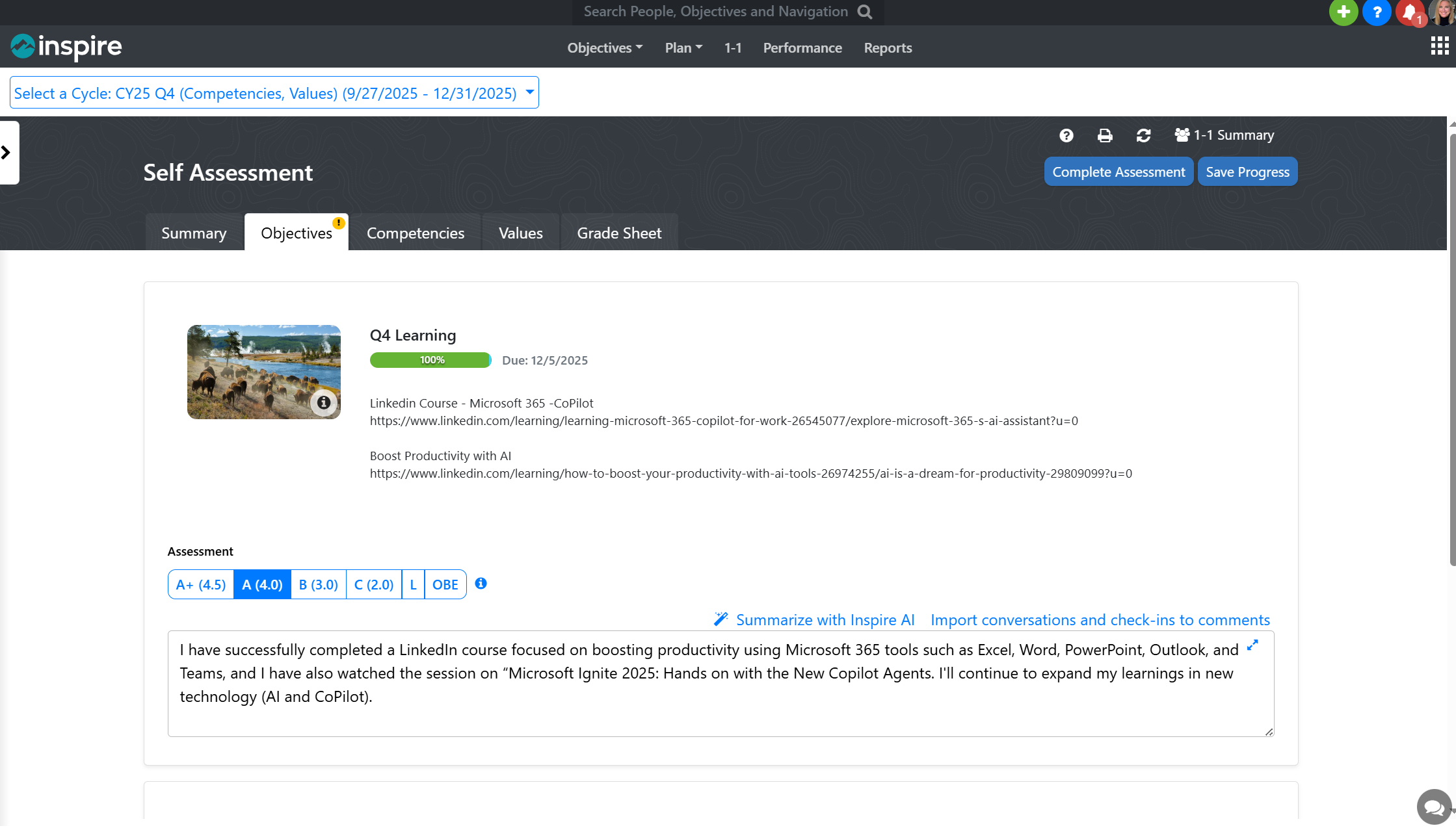Choose the OBE assessment option
Image resolution: width=1456 pixels, height=828 pixels.
(x=445, y=584)
